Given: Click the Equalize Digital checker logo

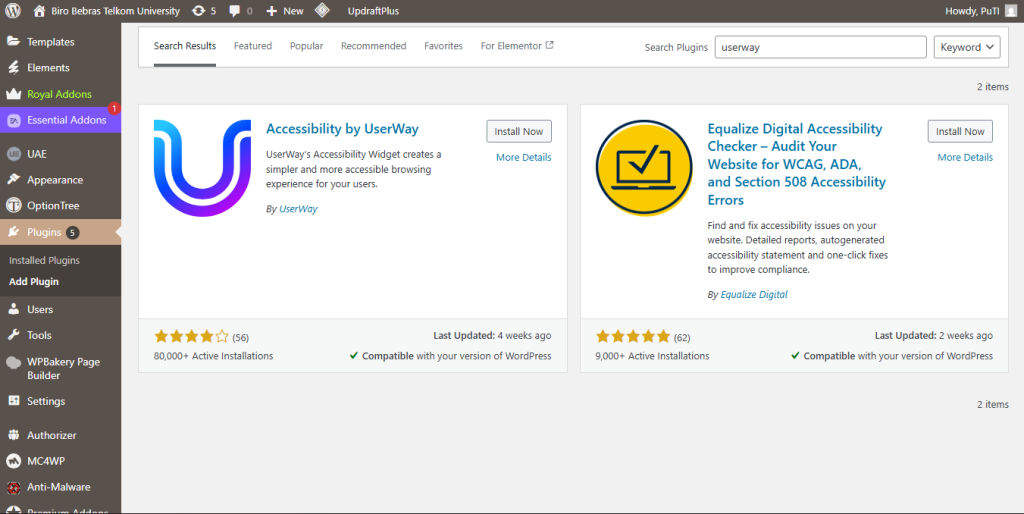Looking at the screenshot, I should click(644, 168).
